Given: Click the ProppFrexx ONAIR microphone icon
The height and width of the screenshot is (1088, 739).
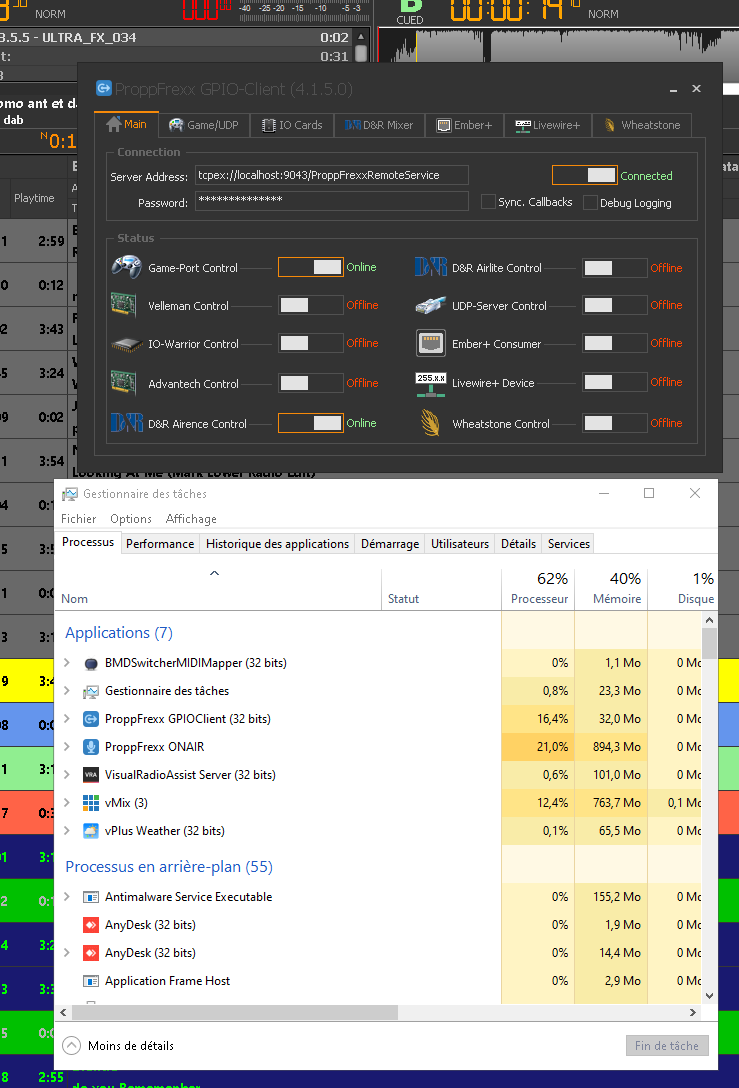Looking at the screenshot, I should click(x=91, y=747).
